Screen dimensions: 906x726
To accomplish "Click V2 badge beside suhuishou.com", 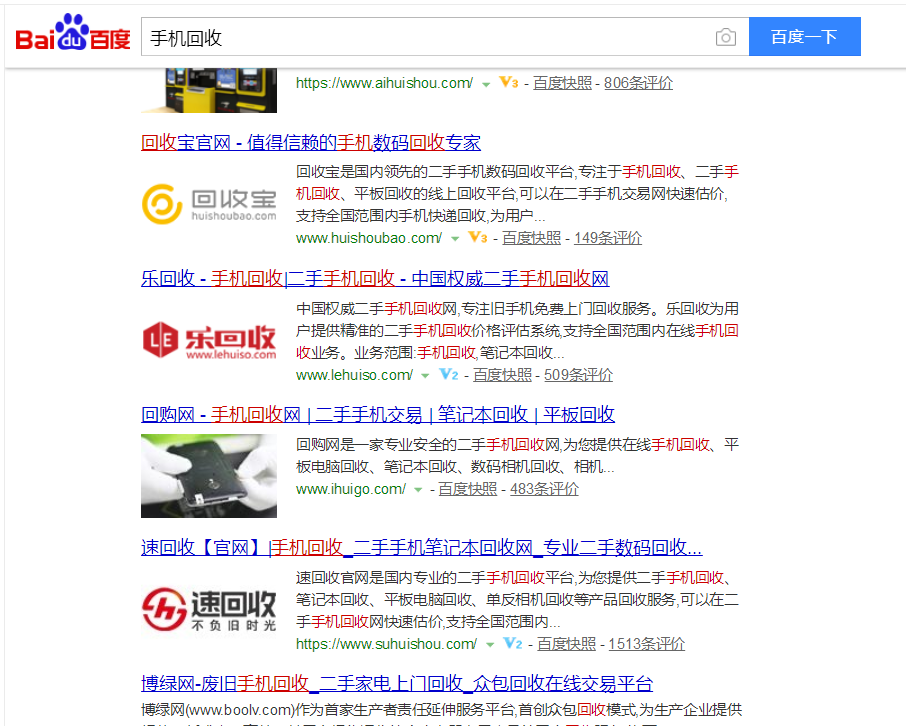I will (513, 643).
